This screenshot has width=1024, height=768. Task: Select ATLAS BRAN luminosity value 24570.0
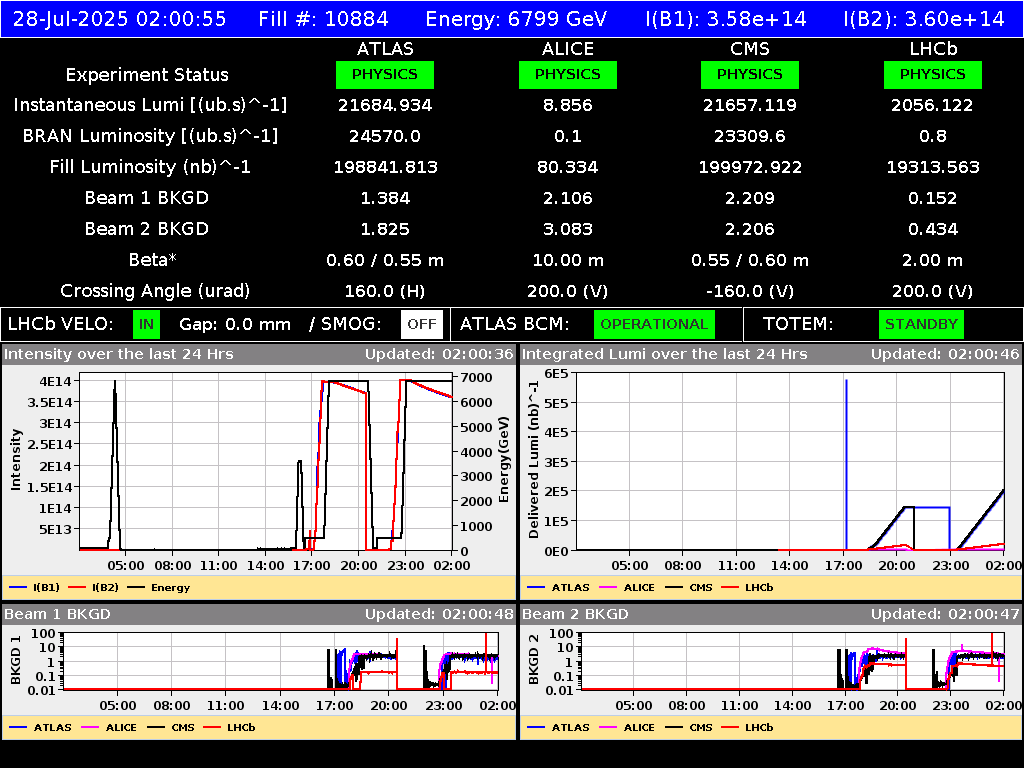point(385,136)
